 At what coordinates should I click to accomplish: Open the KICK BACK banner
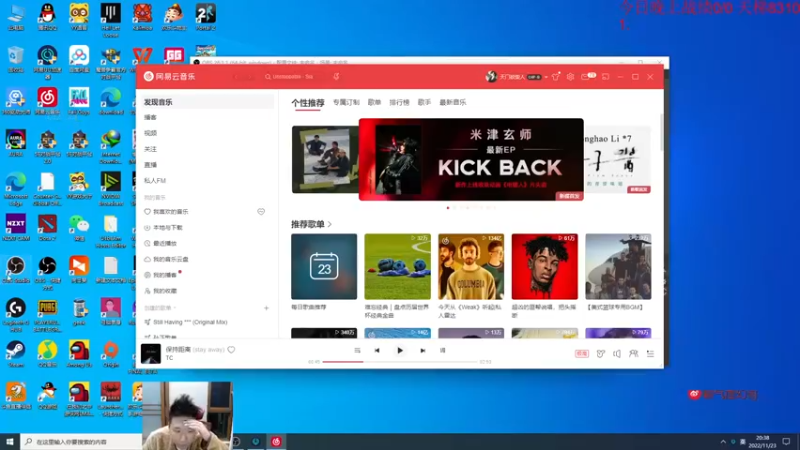(471, 159)
